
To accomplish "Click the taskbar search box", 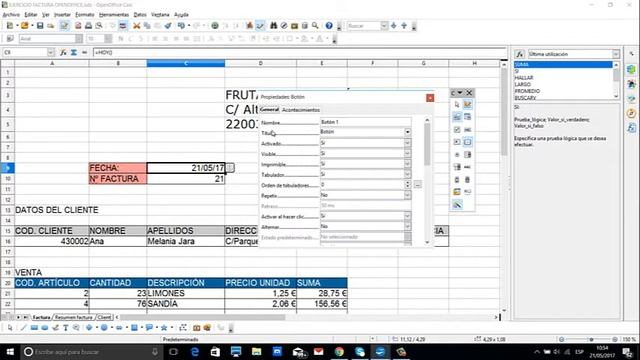I will [x=92, y=351].
